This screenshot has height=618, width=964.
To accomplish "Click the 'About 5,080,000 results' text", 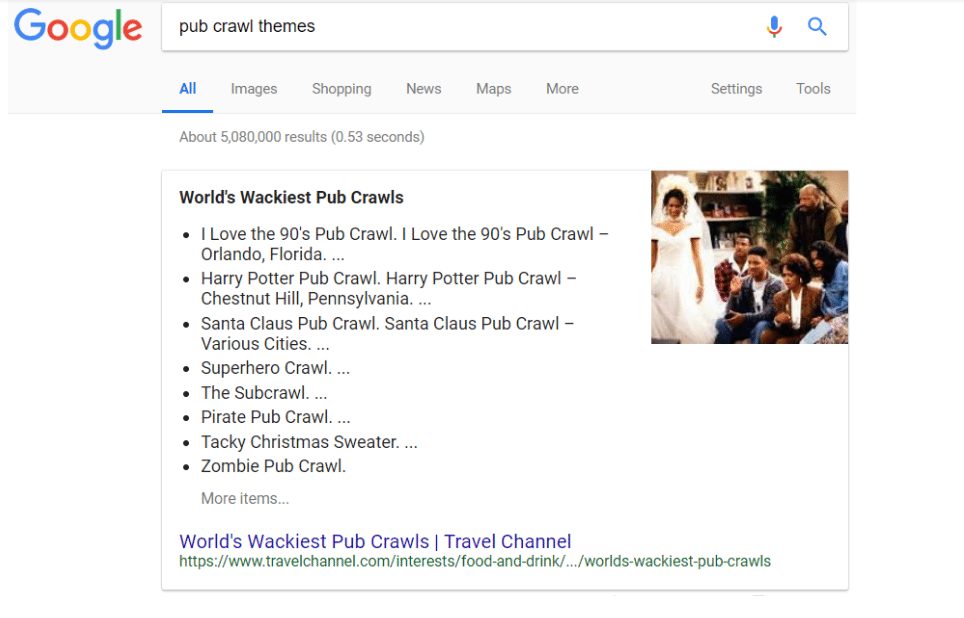I will pyautogui.click(x=301, y=137).
